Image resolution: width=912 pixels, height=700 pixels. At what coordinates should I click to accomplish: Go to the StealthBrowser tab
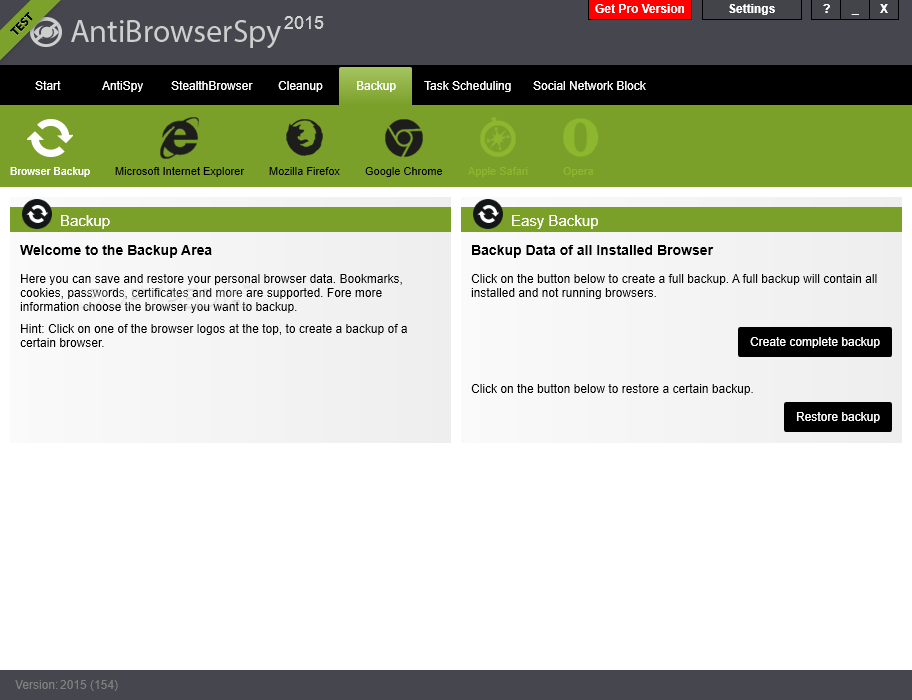pos(212,85)
